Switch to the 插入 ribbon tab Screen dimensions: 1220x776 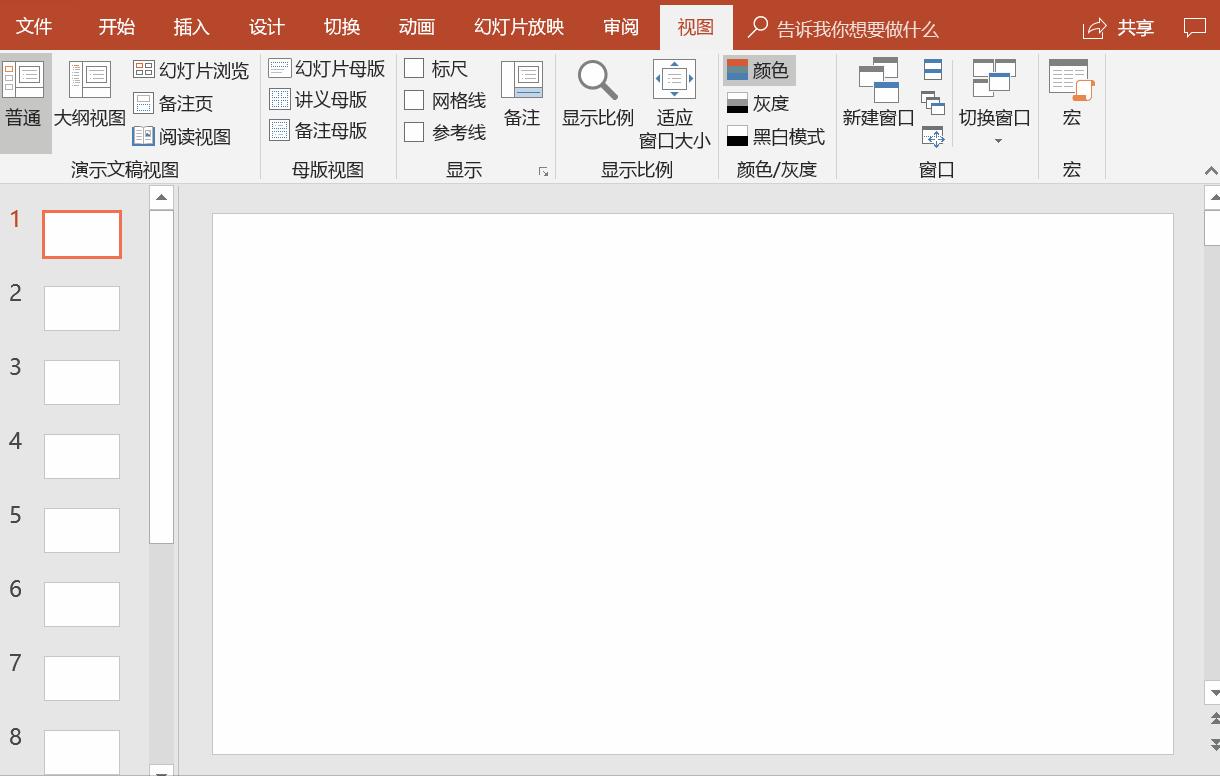click(x=191, y=27)
